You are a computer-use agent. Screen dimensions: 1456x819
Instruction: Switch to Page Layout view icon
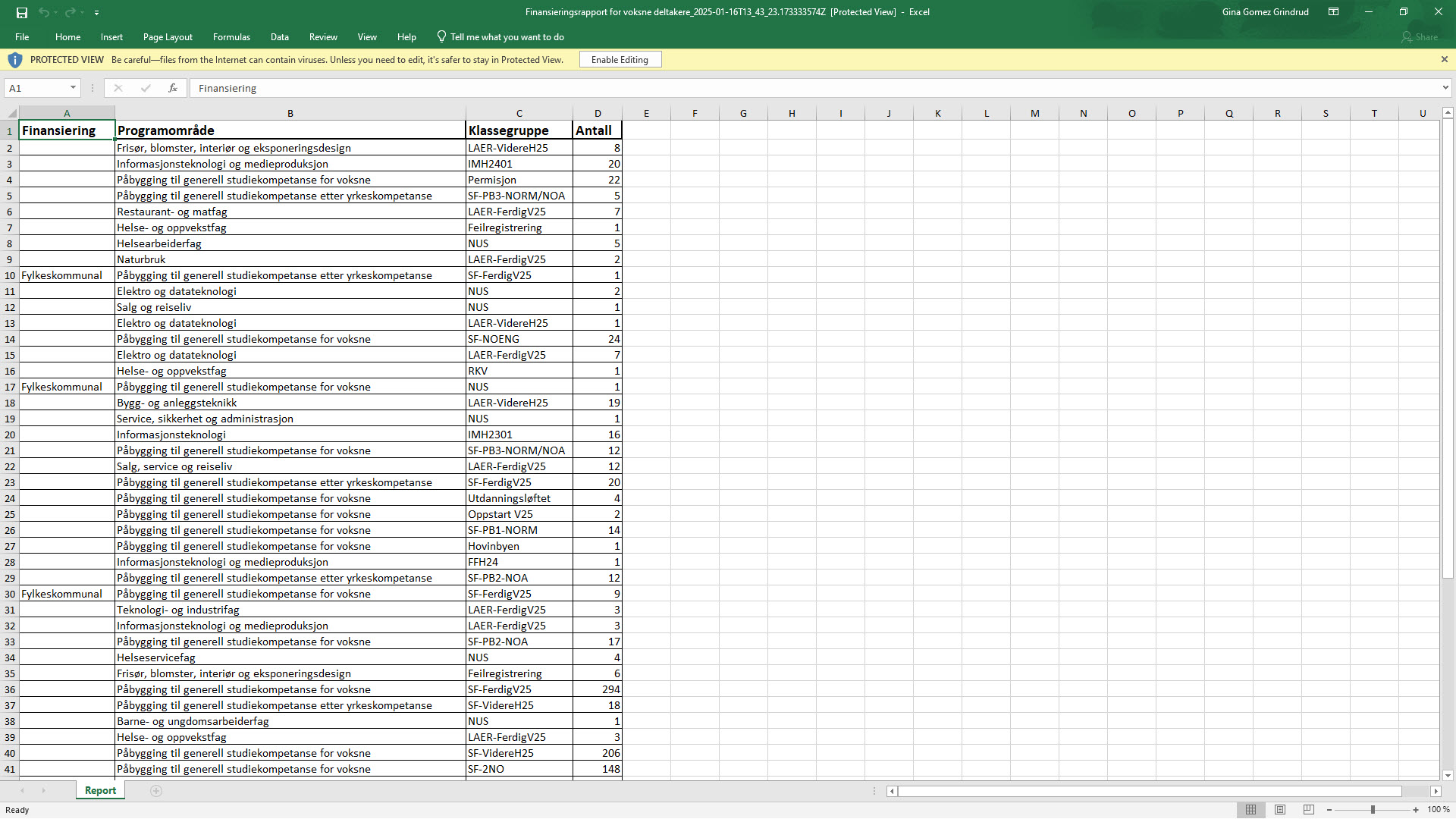click(x=1280, y=810)
